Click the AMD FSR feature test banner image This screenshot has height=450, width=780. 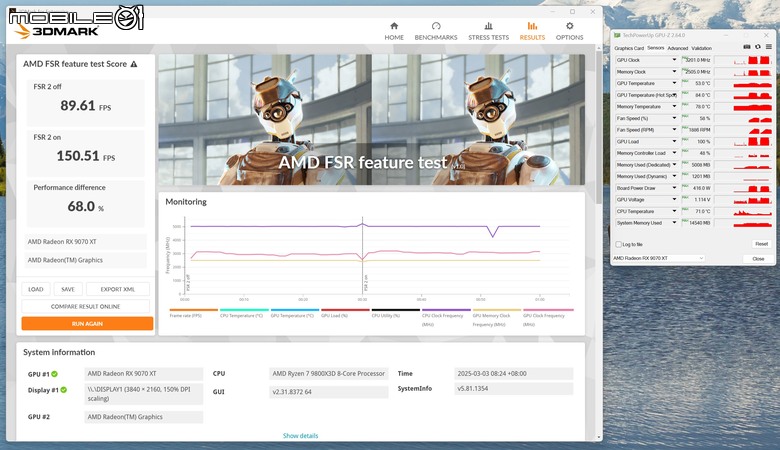coord(372,119)
